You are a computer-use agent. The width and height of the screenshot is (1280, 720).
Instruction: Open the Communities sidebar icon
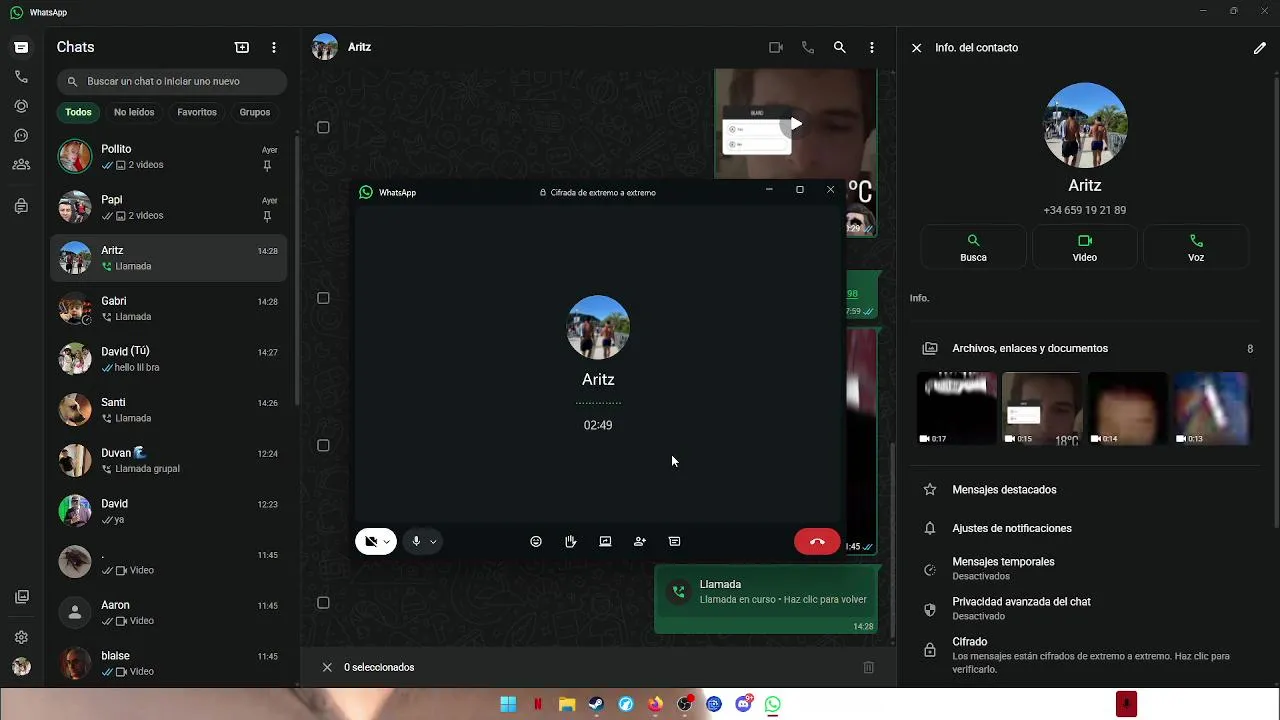coord(21,165)
